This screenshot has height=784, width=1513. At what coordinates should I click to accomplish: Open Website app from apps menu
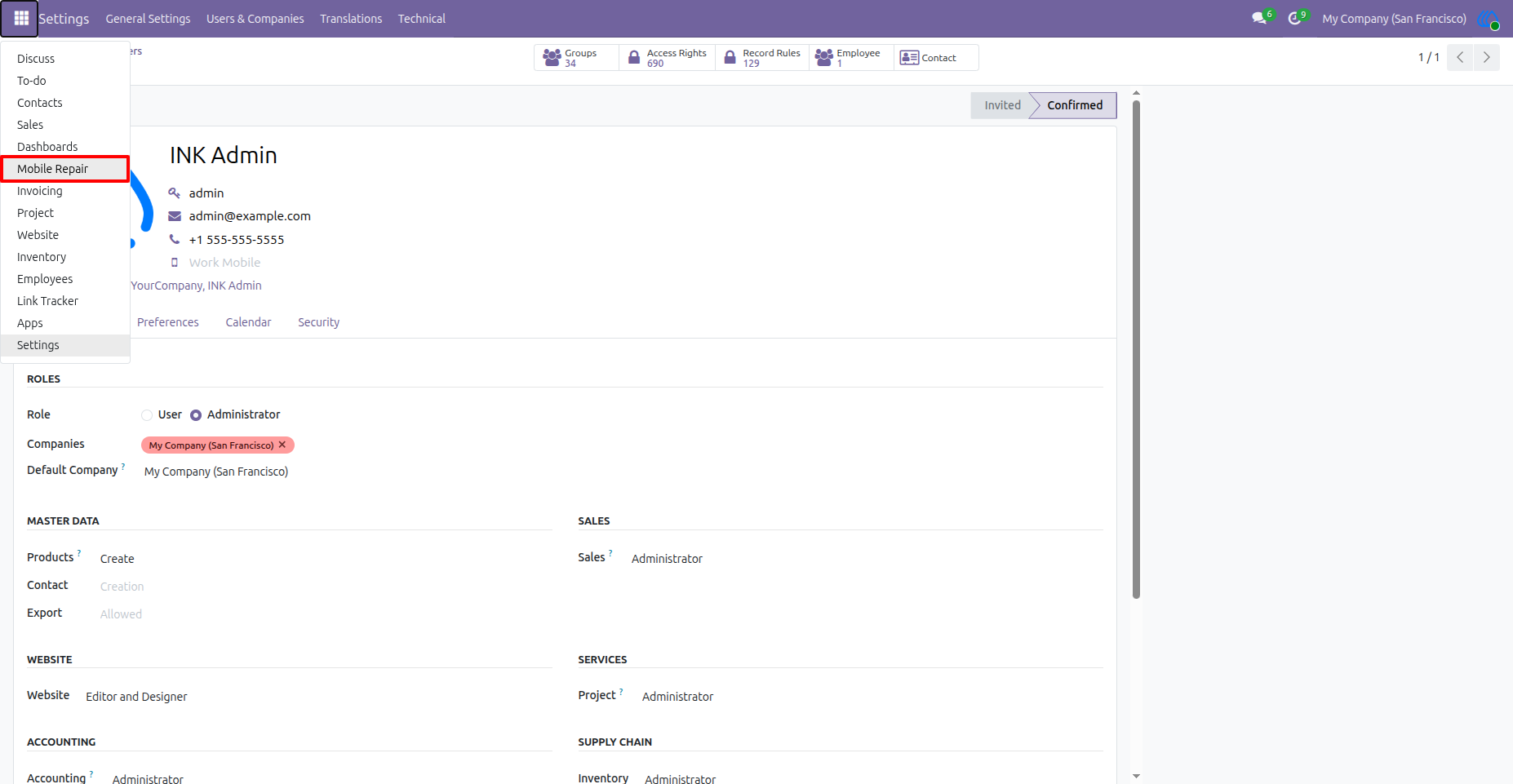[x=65, y=235]
